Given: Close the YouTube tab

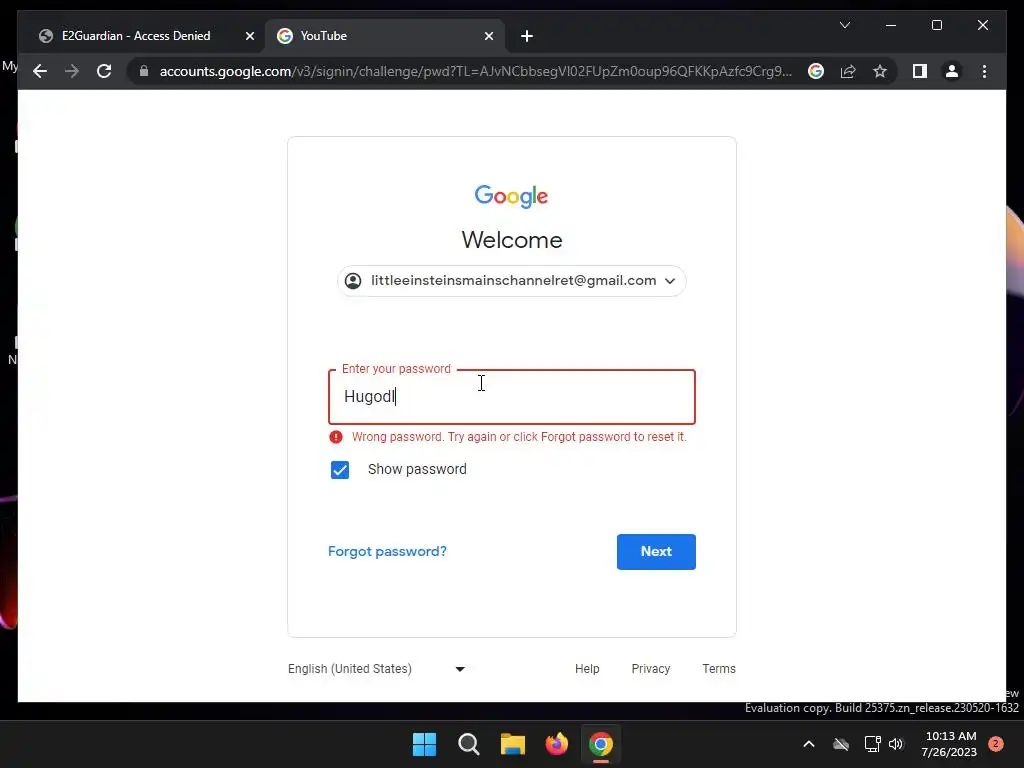Looking at the screenshot, I should (x=488, y=36).
